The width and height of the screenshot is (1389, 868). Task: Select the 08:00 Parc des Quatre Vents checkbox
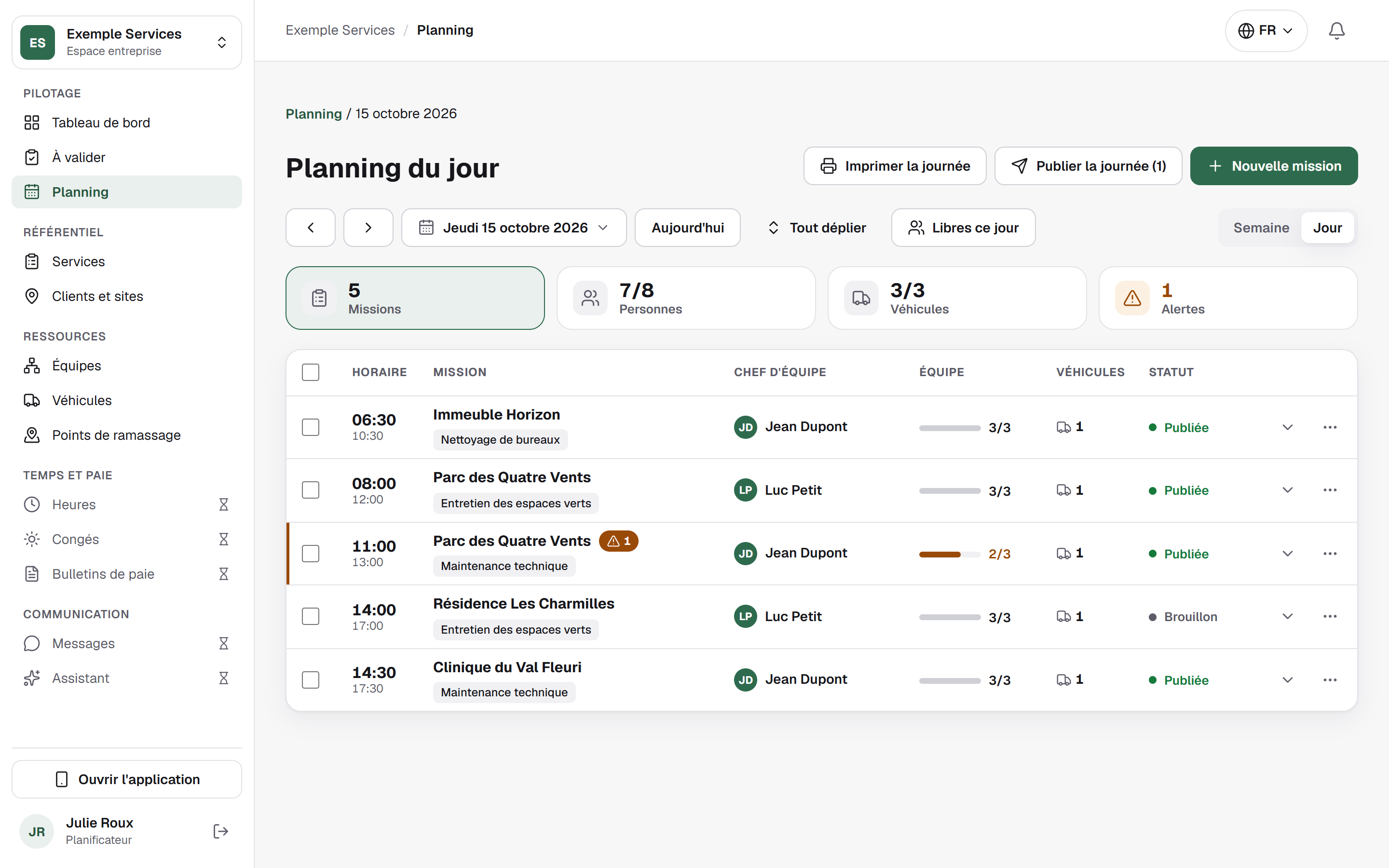(x=311, y=489)
